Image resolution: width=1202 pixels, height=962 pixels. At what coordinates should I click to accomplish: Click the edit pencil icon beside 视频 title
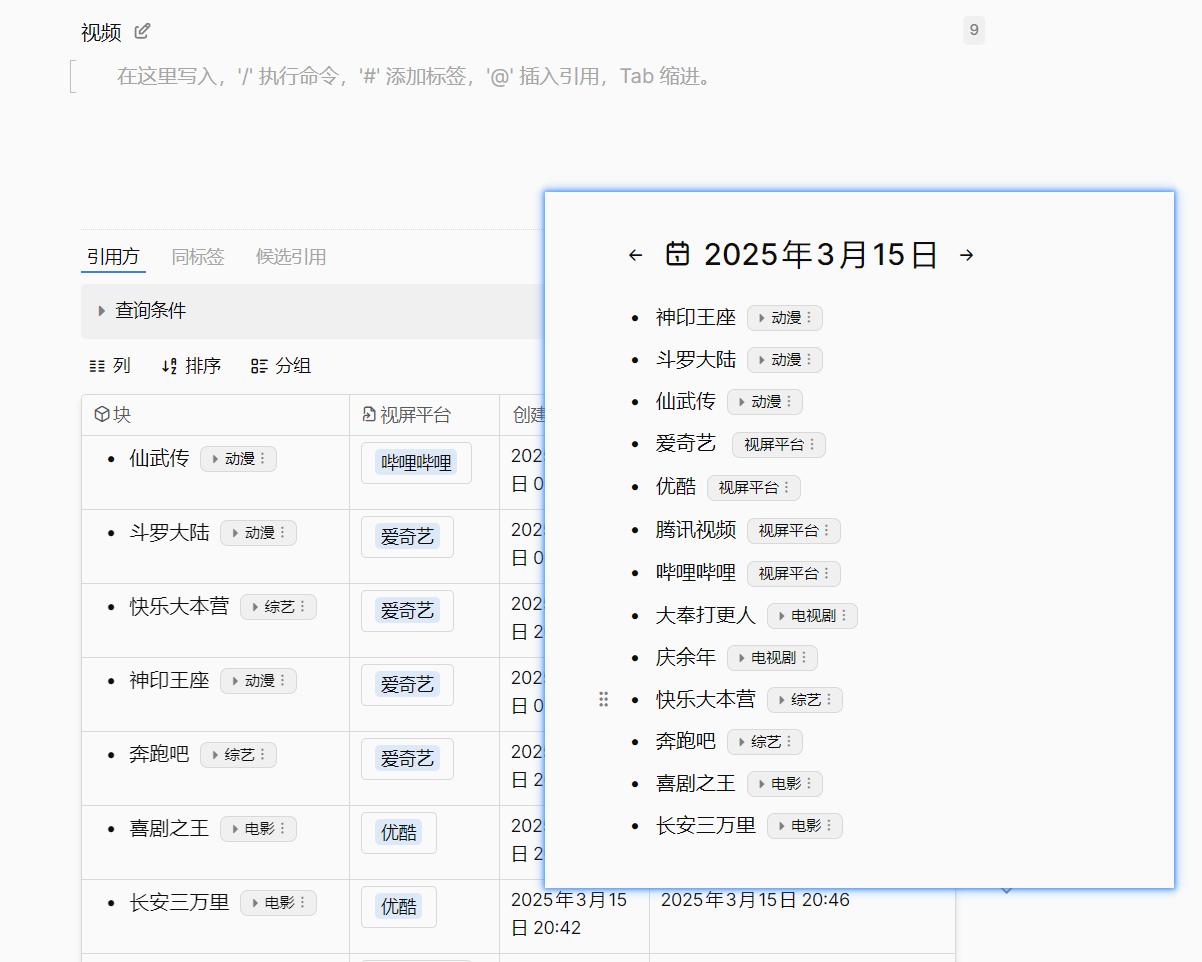coord(142,32)
